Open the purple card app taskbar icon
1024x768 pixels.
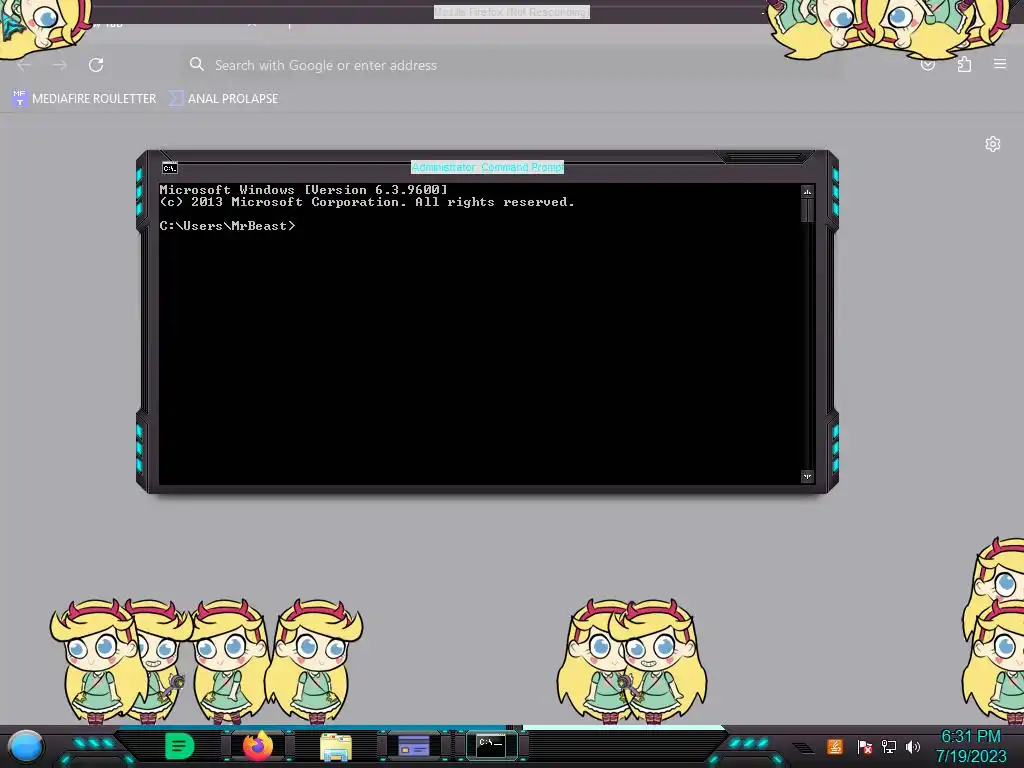(413, 746)
